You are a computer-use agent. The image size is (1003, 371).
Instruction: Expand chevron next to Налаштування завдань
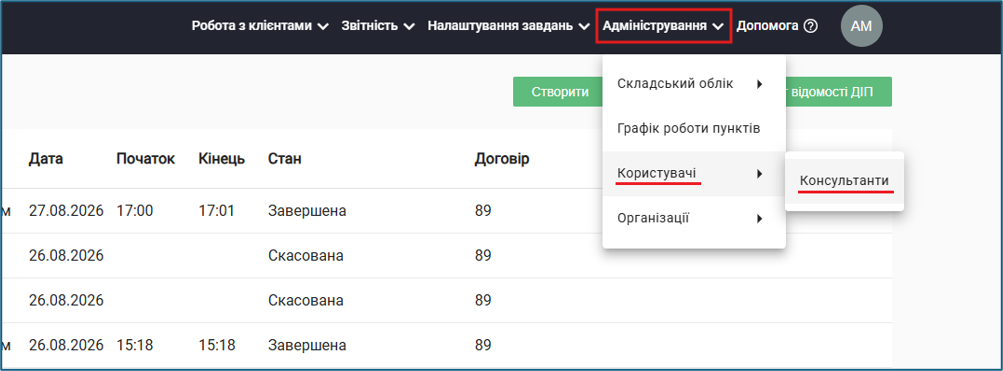pyautogui.click(x=583, y=27)
